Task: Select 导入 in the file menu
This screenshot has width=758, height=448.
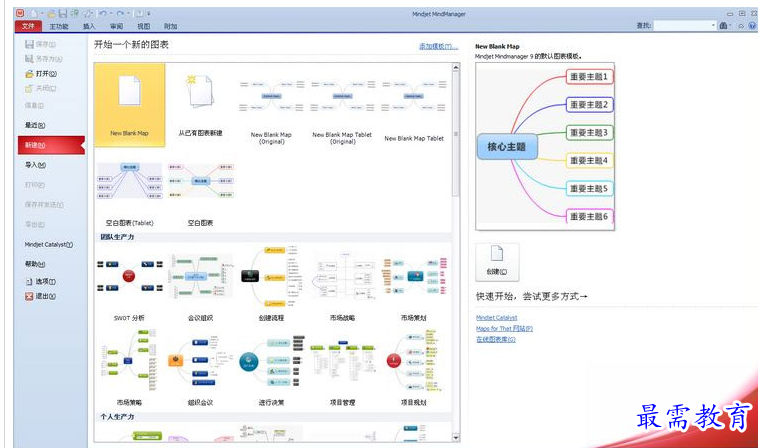Action: tap(35, 165)
